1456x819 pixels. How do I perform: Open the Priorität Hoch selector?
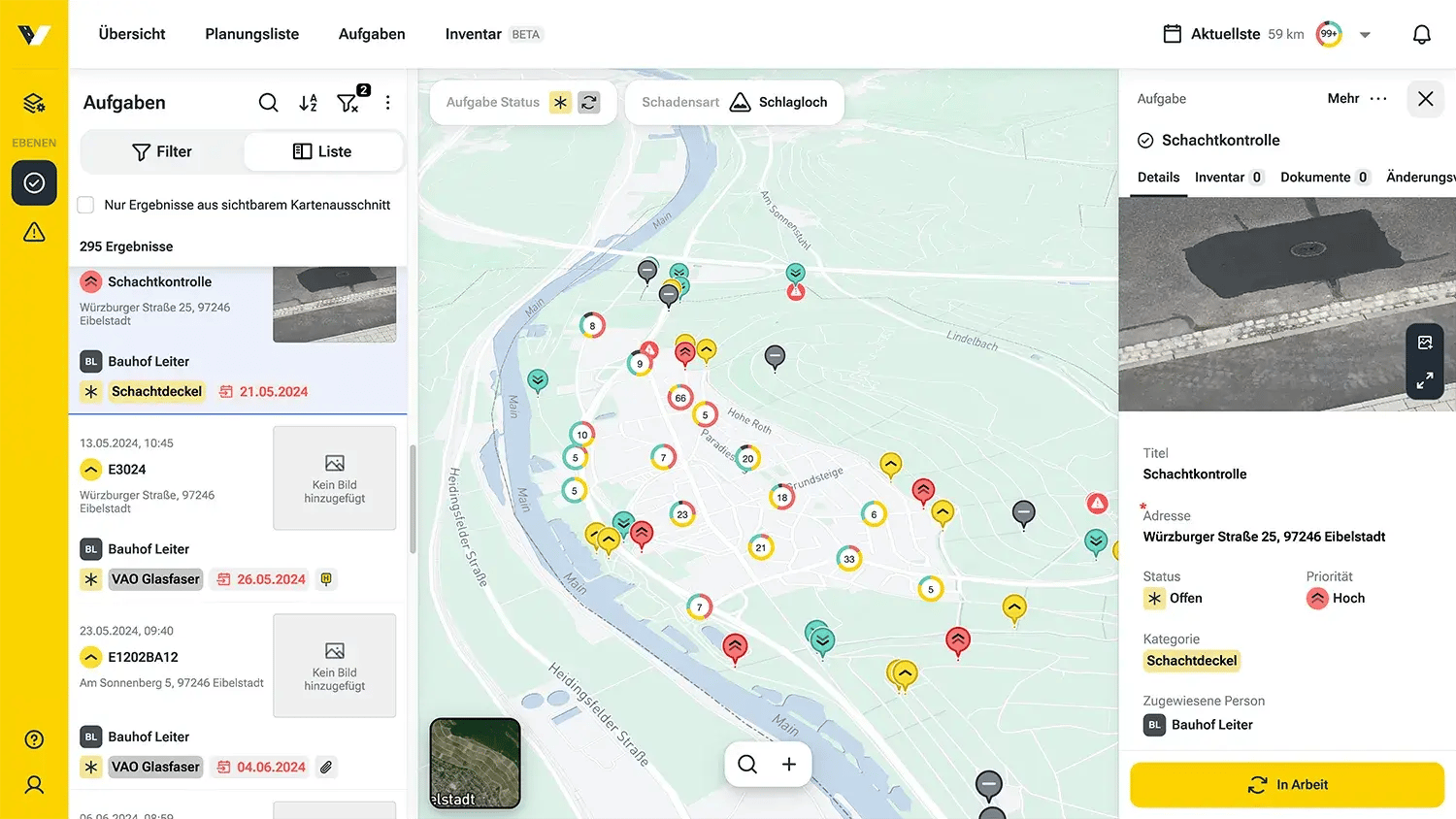click(x=1336, y=599)
